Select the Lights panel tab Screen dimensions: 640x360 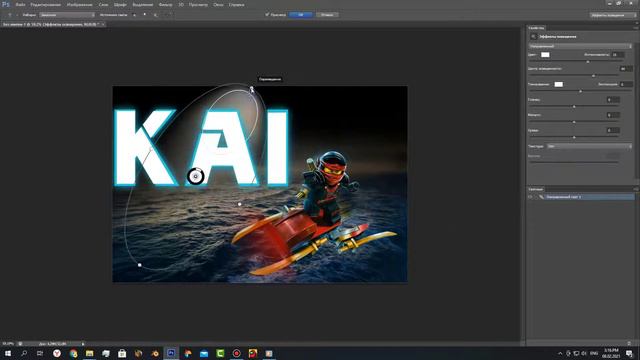click(x=536, y=189)
